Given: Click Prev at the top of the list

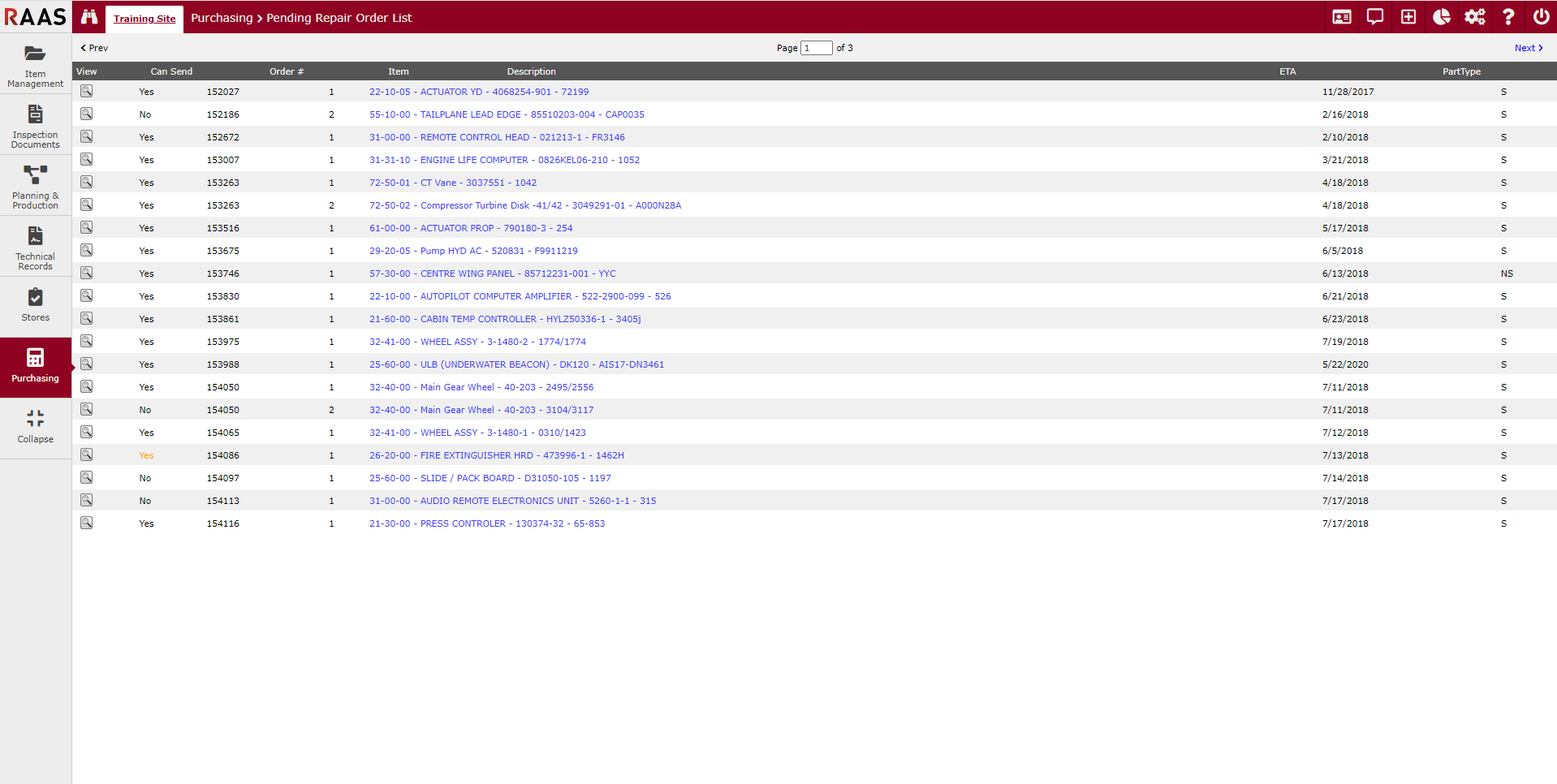Looking at the screenshot, I should tap(93, 48).
